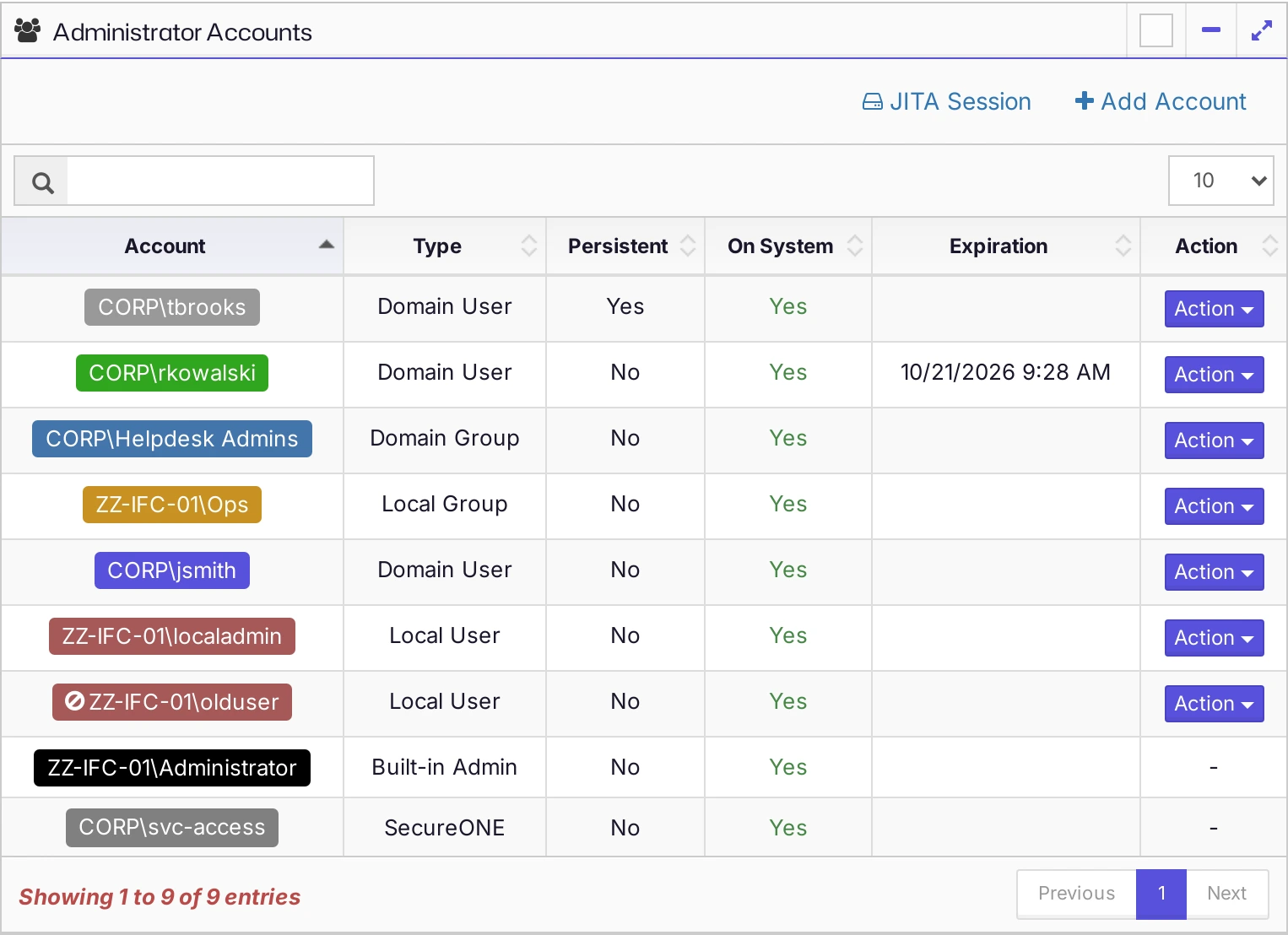Open Action dropdown for CORP\tbrooks
Screen dimensions: 1288x935
[x=1214, y=309]
